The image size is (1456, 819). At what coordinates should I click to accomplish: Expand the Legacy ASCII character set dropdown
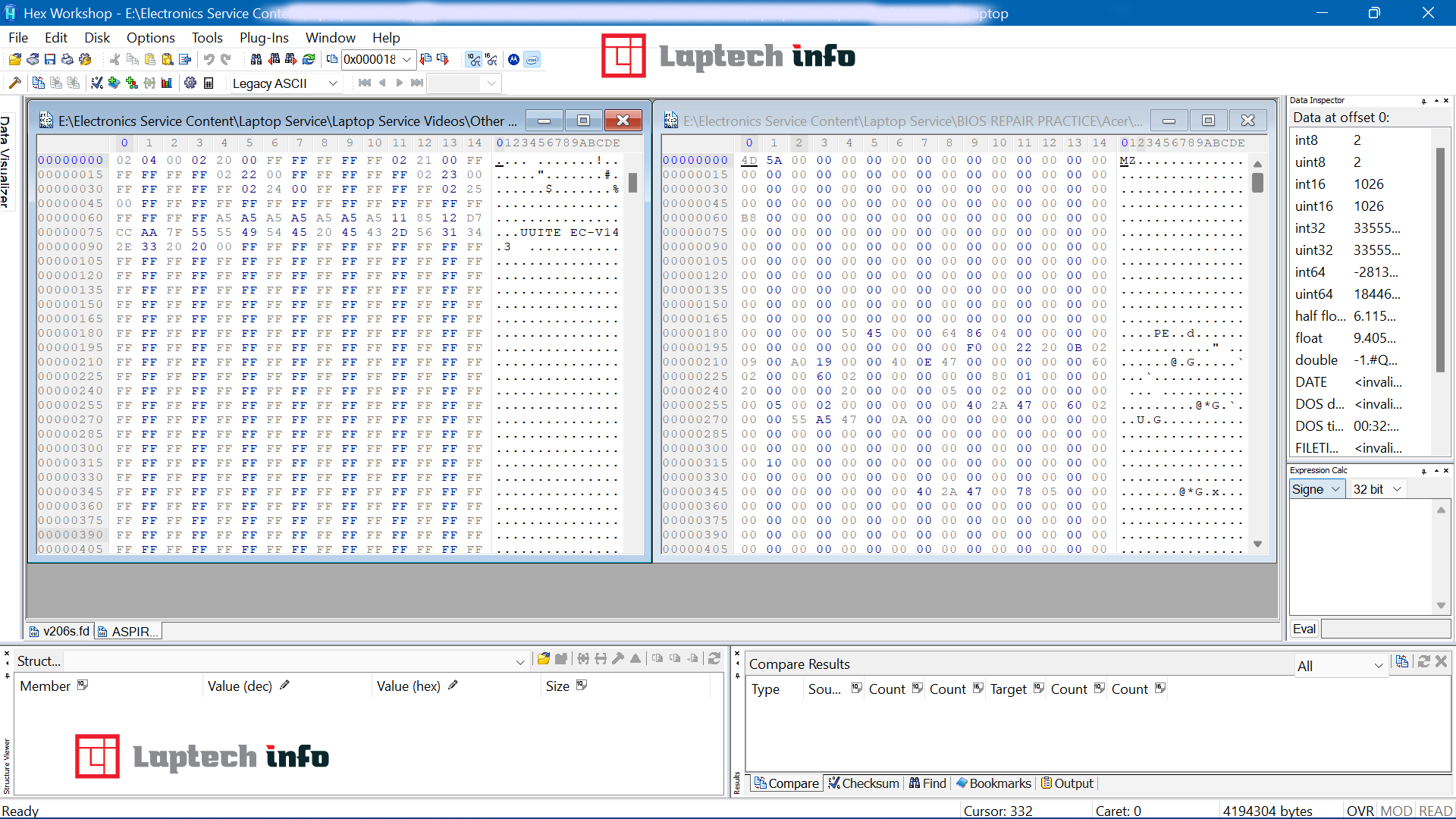point(332,83)
